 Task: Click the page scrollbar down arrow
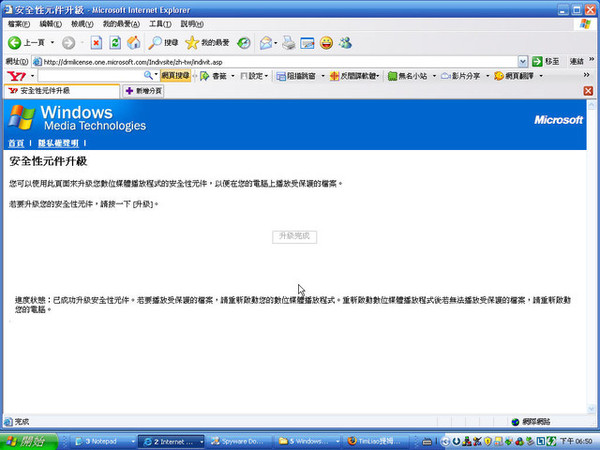click(x=591, y=409)
